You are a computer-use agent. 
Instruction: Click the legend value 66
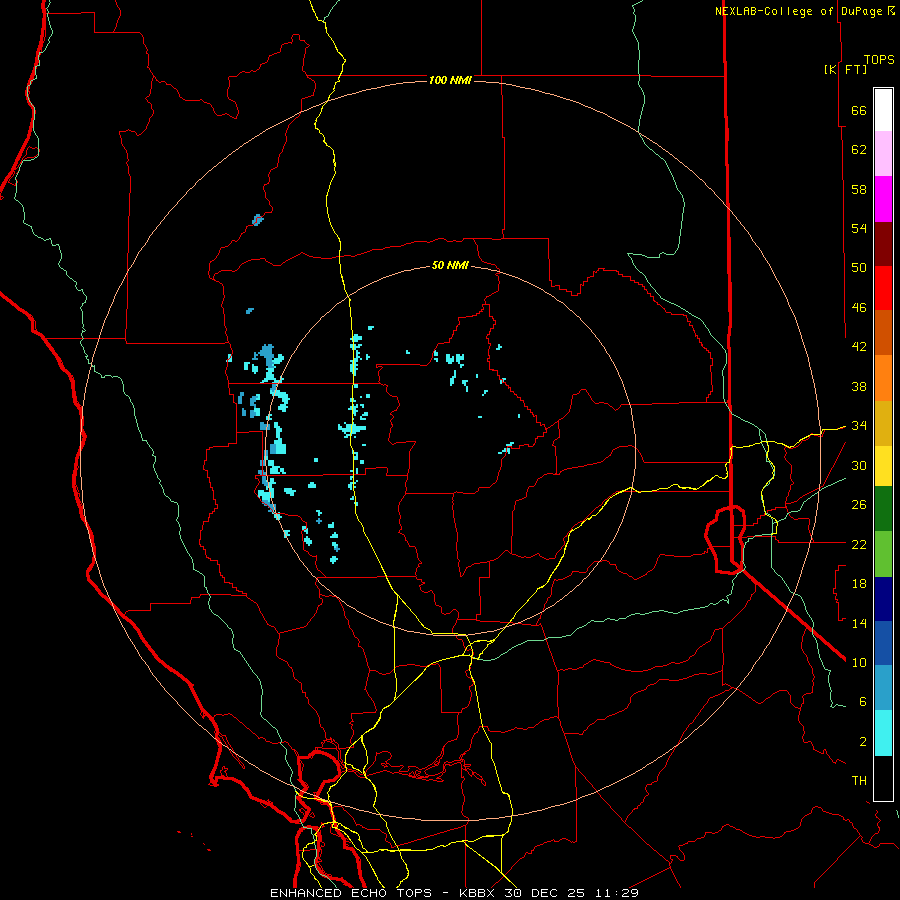tap(859, 110)
